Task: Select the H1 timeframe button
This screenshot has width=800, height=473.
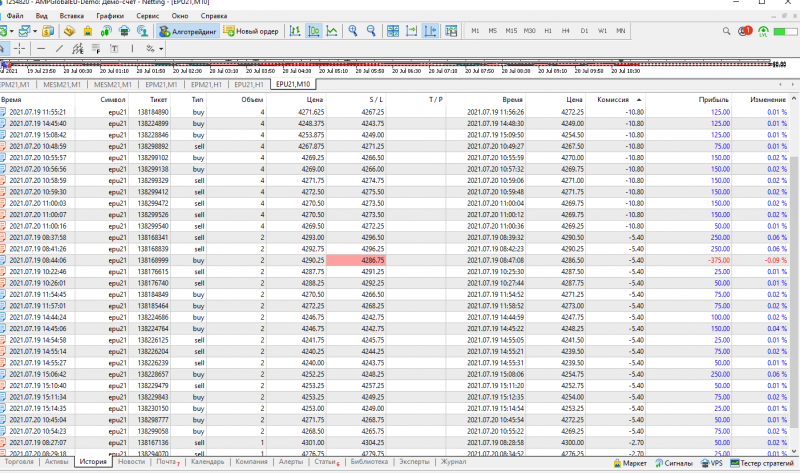Action: pyautogui.click(x=548, y=31)
